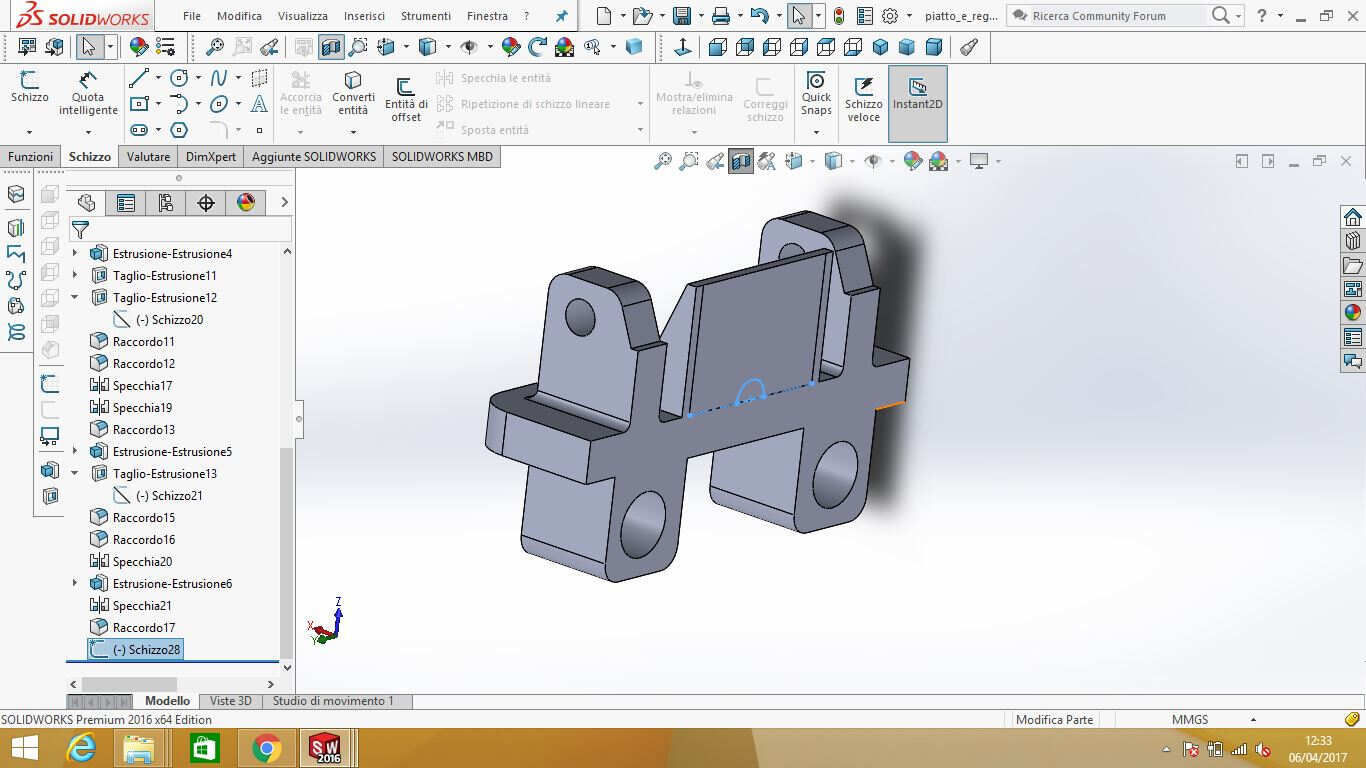The width and height of the screenshot is (1366, 768).
Task: Open the Options gear icon
Action: coord(889,16)
